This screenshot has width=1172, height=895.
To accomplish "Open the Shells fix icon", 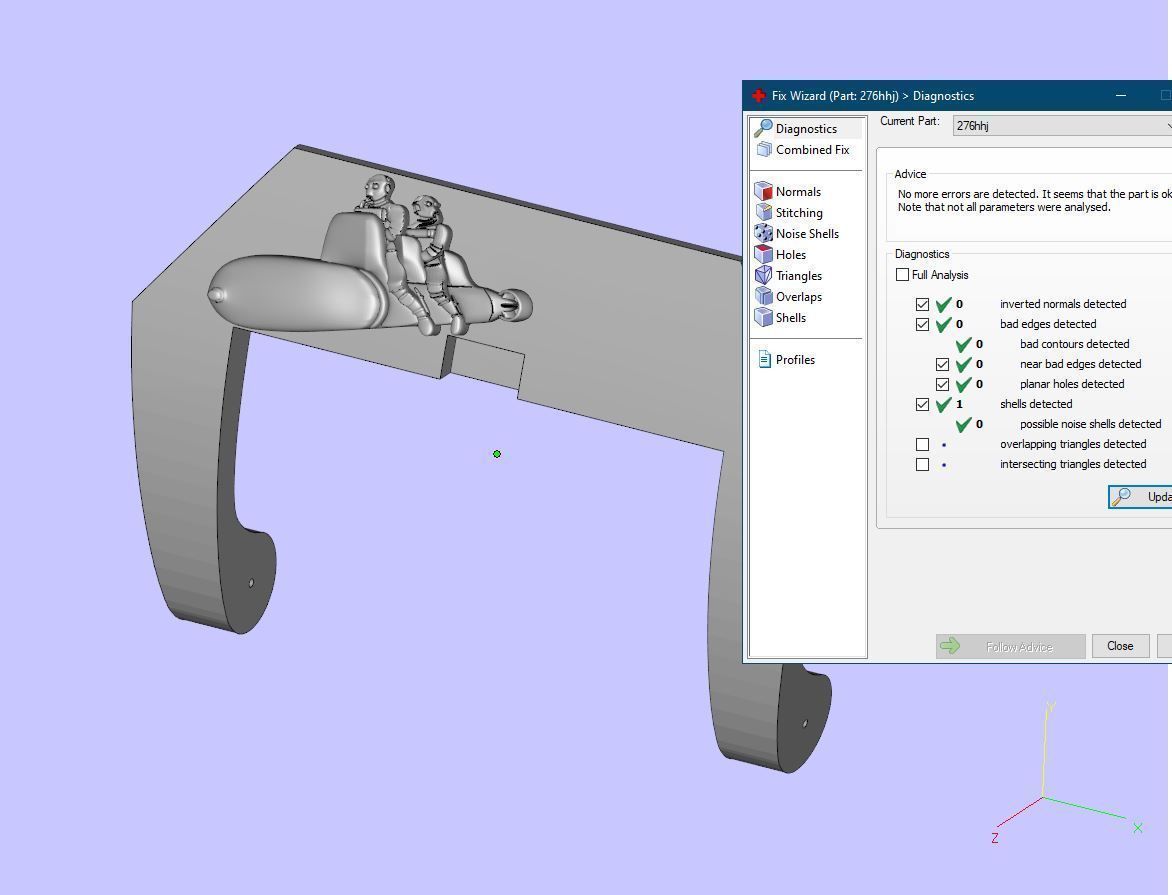I will (x=763, y=317).
